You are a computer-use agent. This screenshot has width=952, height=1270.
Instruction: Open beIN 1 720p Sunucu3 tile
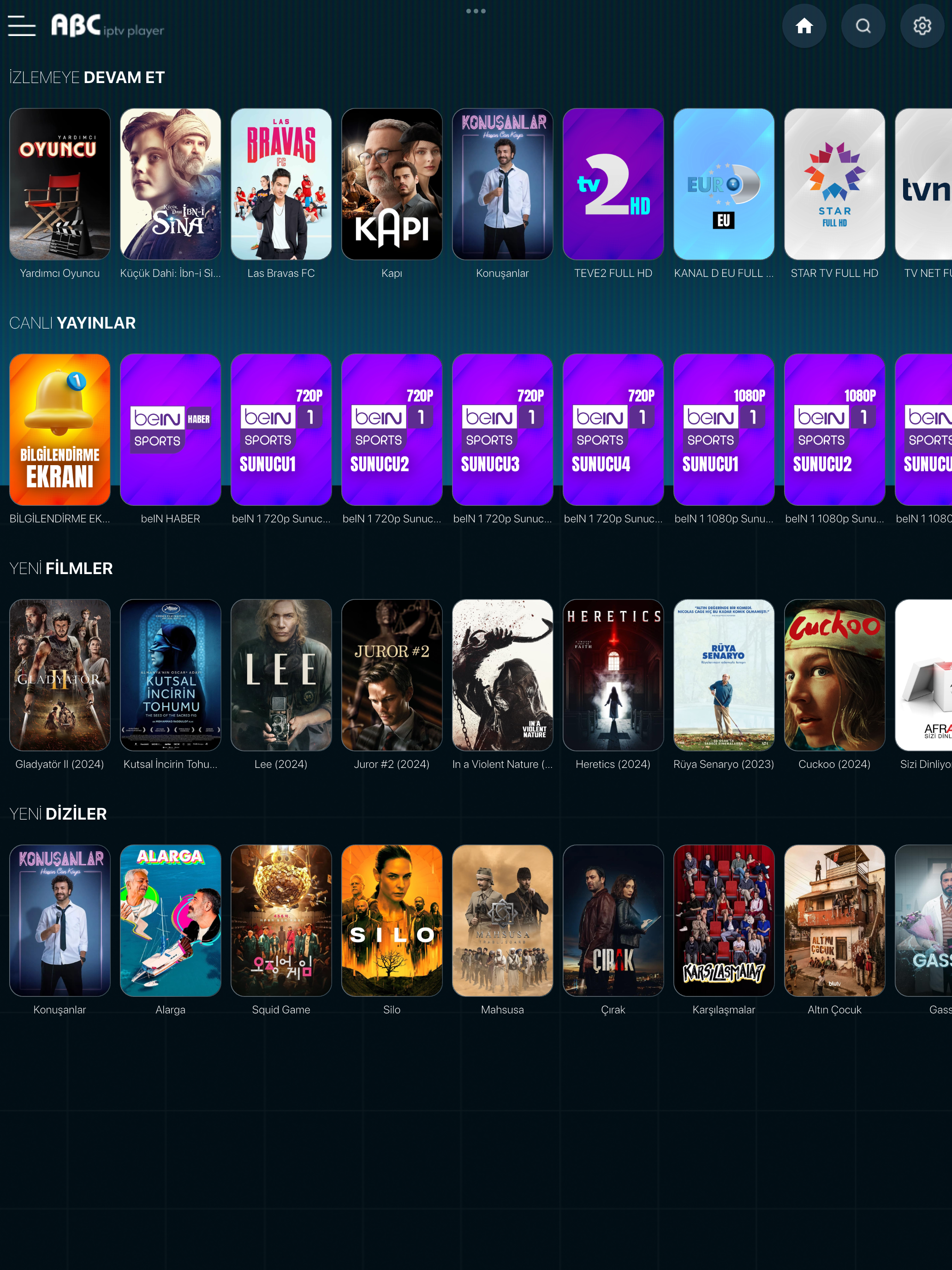click(x=503, y=430)
